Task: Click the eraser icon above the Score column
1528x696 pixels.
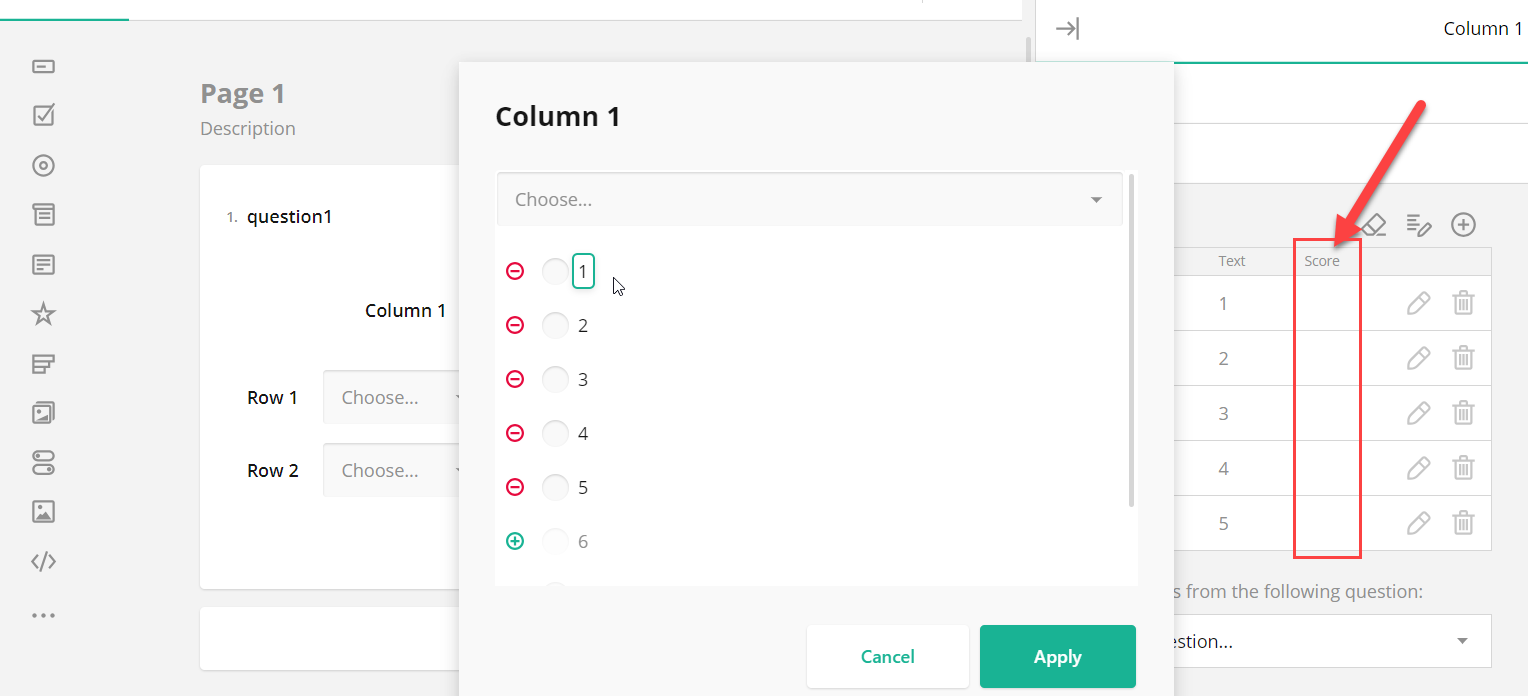Action: pos(1372,224)
